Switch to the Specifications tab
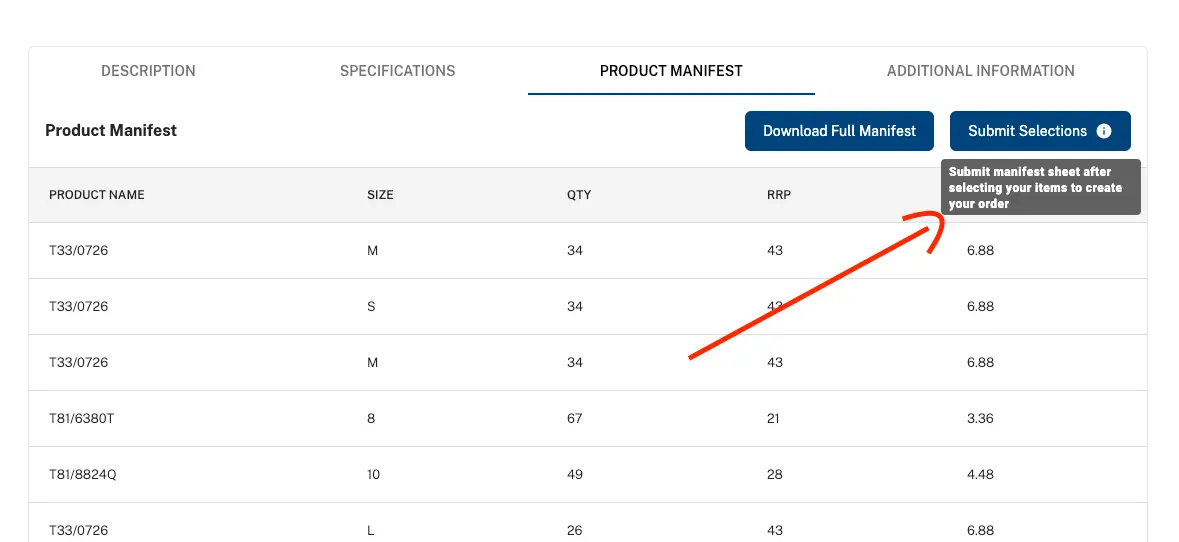Screen dimensions: 1179x542 pos(397,71)
